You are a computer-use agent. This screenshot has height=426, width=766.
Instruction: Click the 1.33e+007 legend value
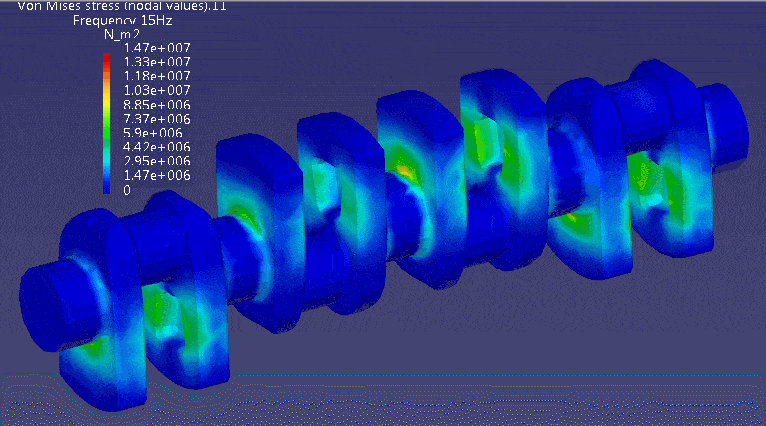pyautogui.click(x=156, y=62)
